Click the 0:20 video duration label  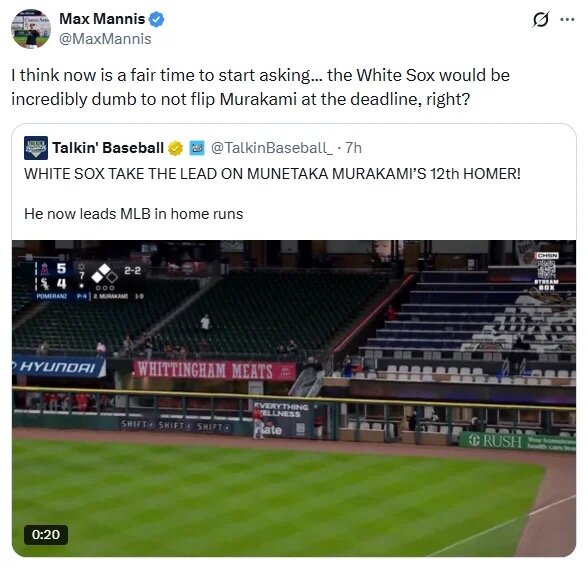[46, 534]
